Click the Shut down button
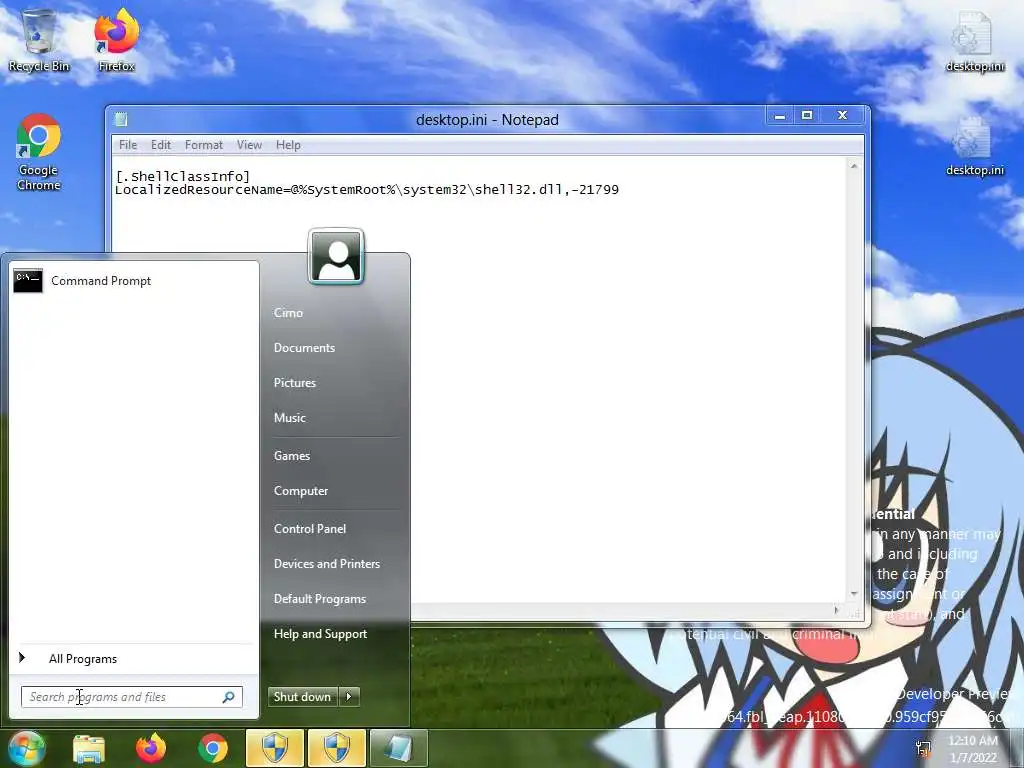This screenshot has width=1024, height=768. pos(302,697)
